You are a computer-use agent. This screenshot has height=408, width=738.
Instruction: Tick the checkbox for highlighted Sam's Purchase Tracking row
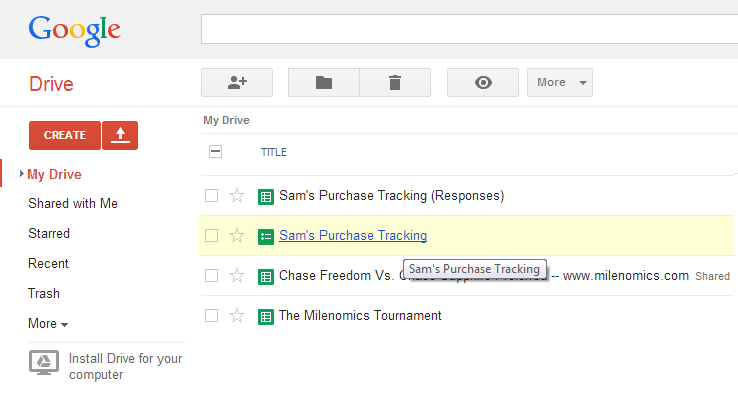pyautogui.click(x=211, y=235)
